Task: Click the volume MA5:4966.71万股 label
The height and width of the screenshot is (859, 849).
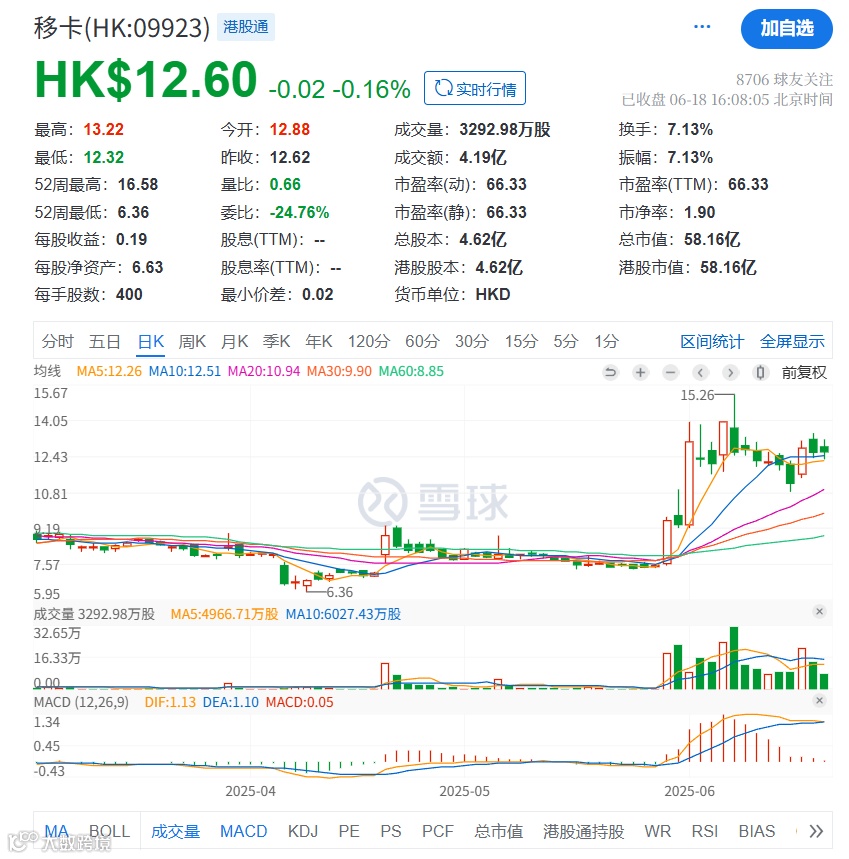Action: [225, 614]
